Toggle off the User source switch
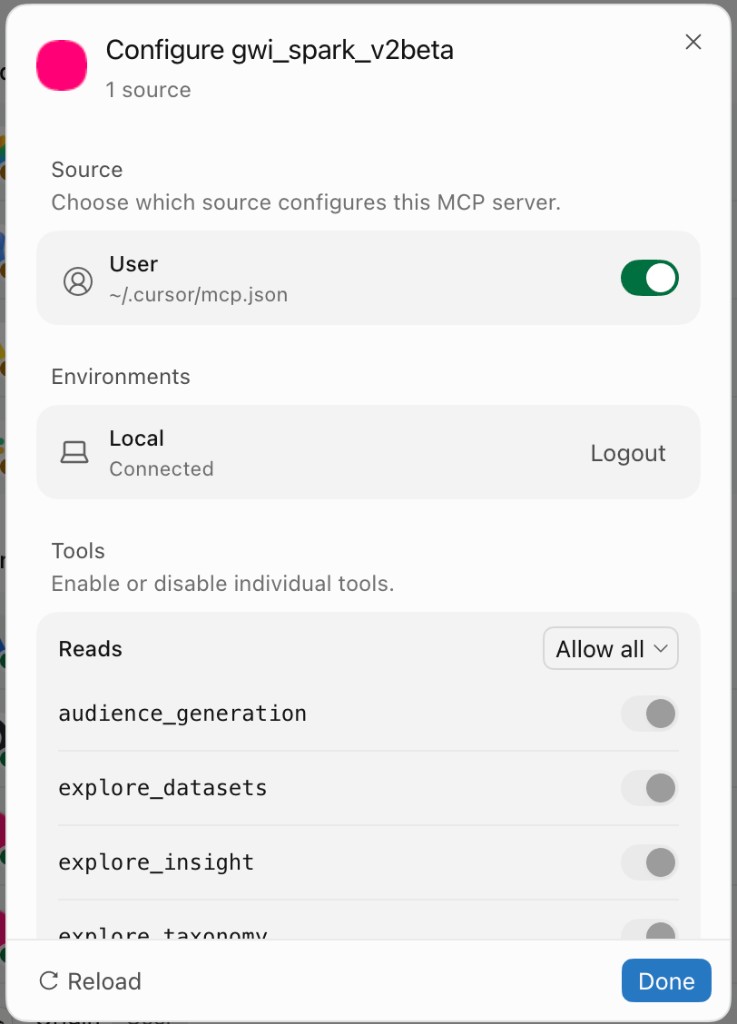The height and width of the screenshot is (1024, 737). coord(650,278)
